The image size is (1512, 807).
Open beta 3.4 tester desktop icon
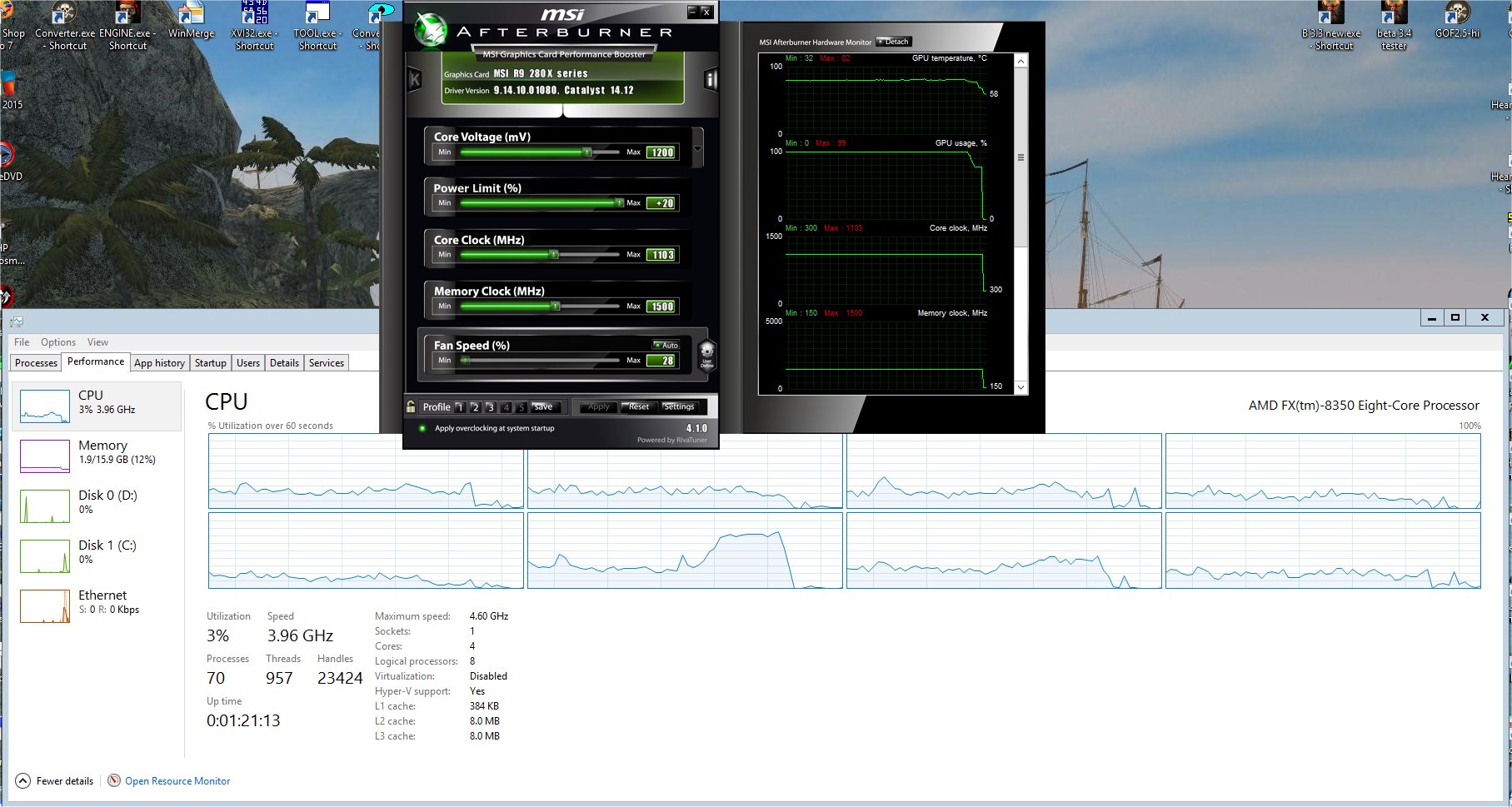pos(1394,27)
